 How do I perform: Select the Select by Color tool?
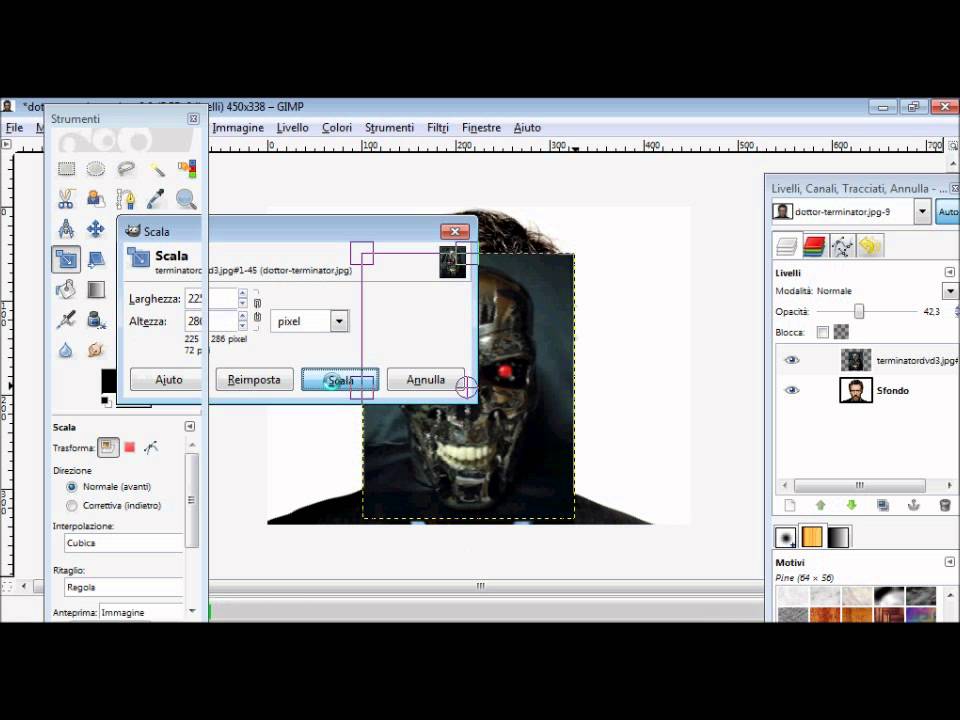(x=187, y=168)
